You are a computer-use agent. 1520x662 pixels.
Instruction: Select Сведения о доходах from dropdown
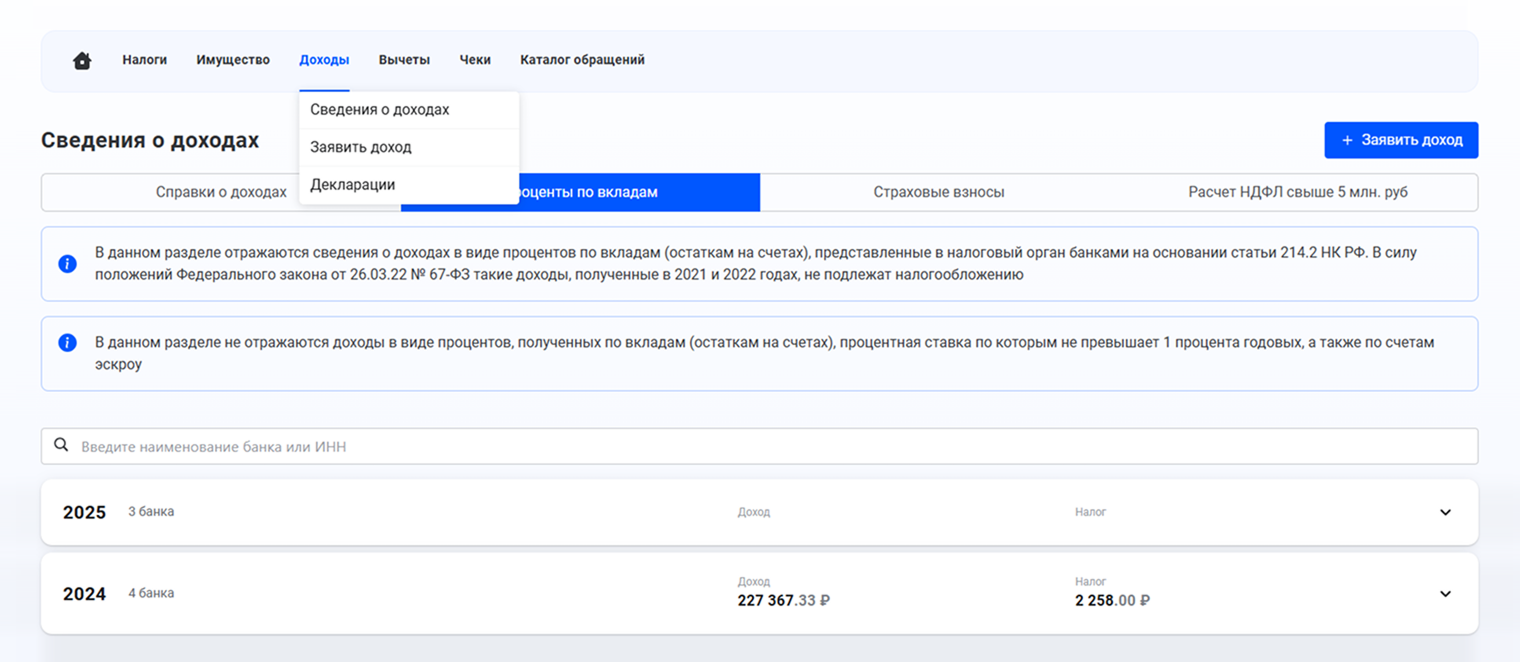[x=380, y=110]
